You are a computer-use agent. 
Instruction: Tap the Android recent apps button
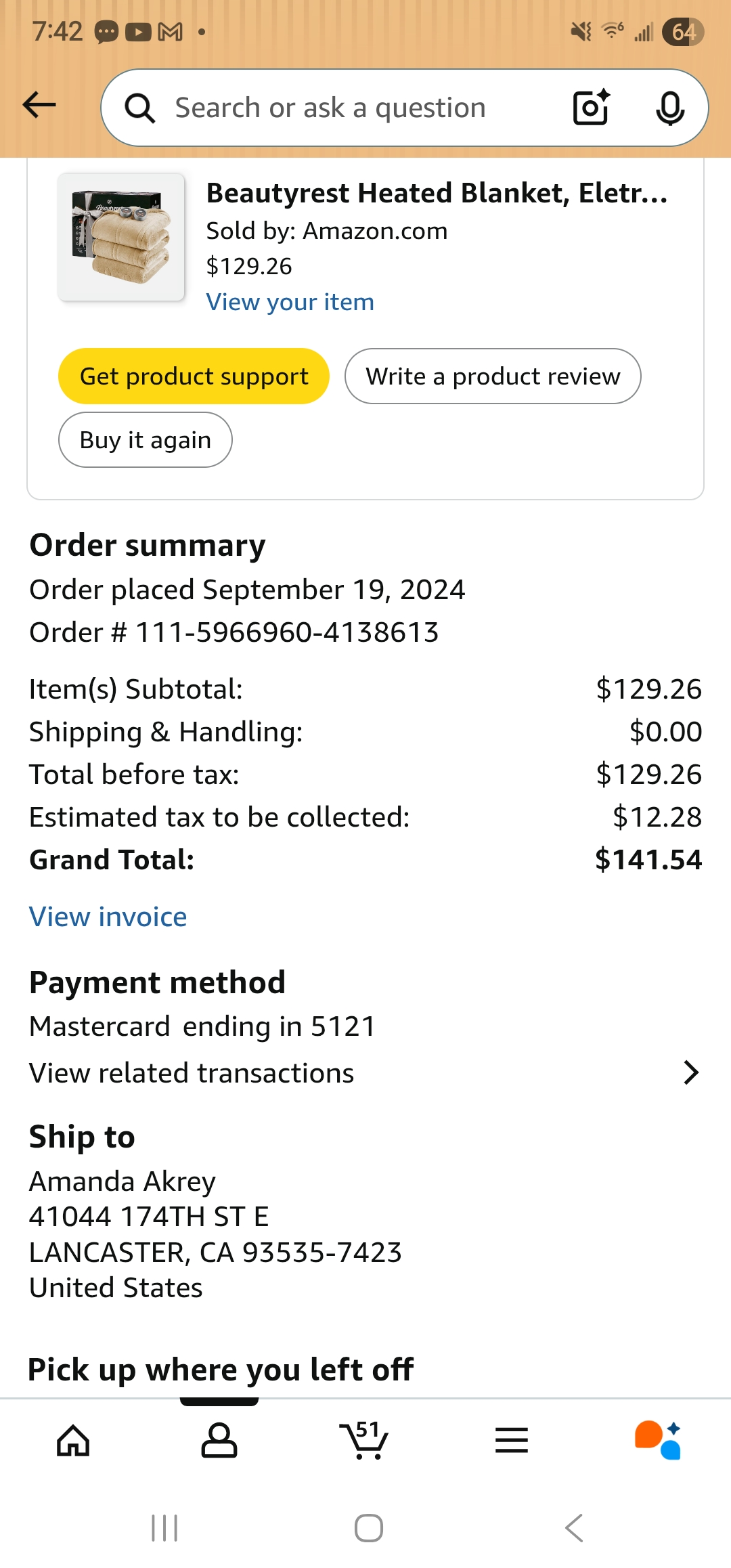click(x=164, y=1528)
